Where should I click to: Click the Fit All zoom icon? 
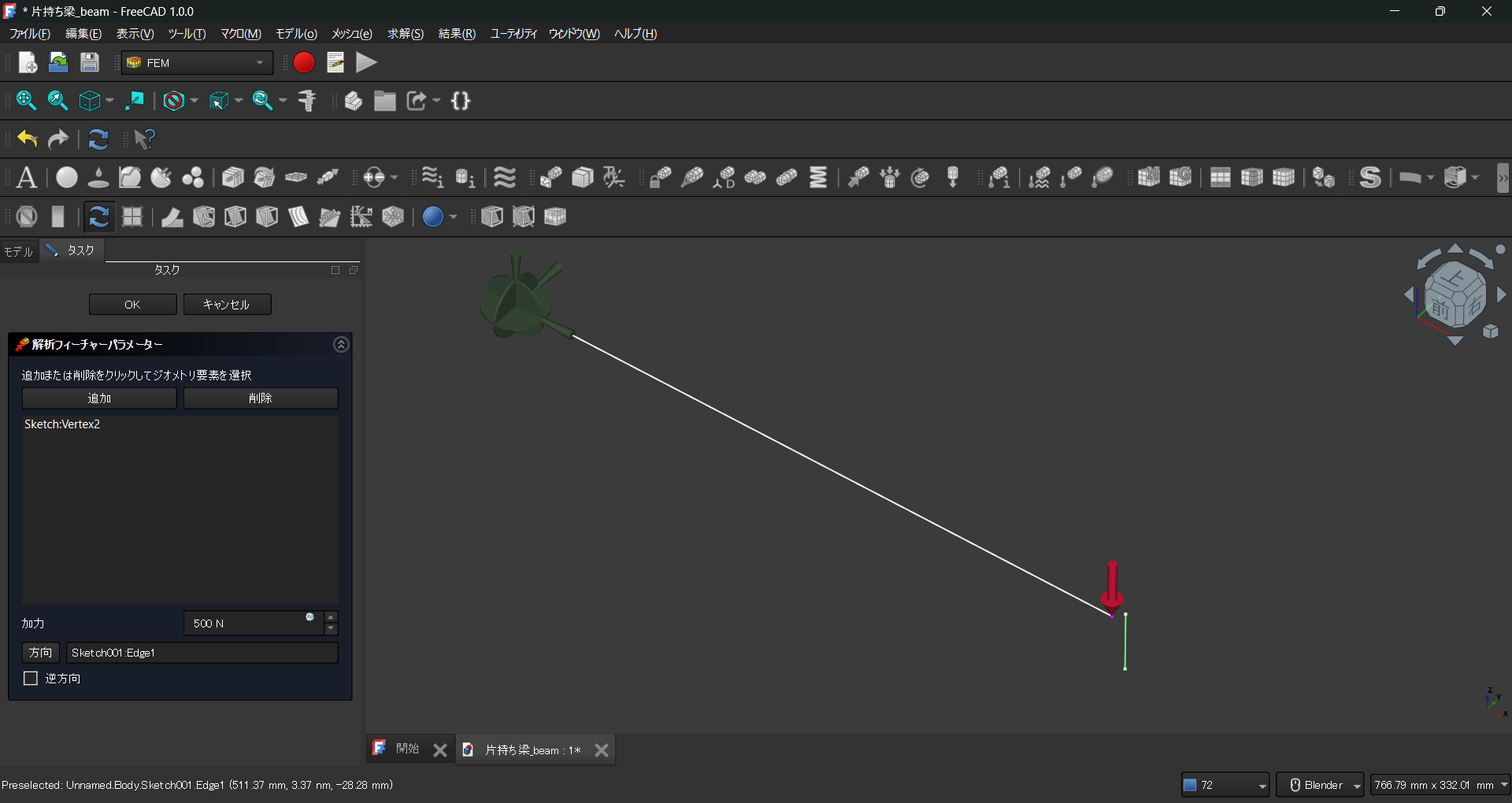click(x=26, y=101)
